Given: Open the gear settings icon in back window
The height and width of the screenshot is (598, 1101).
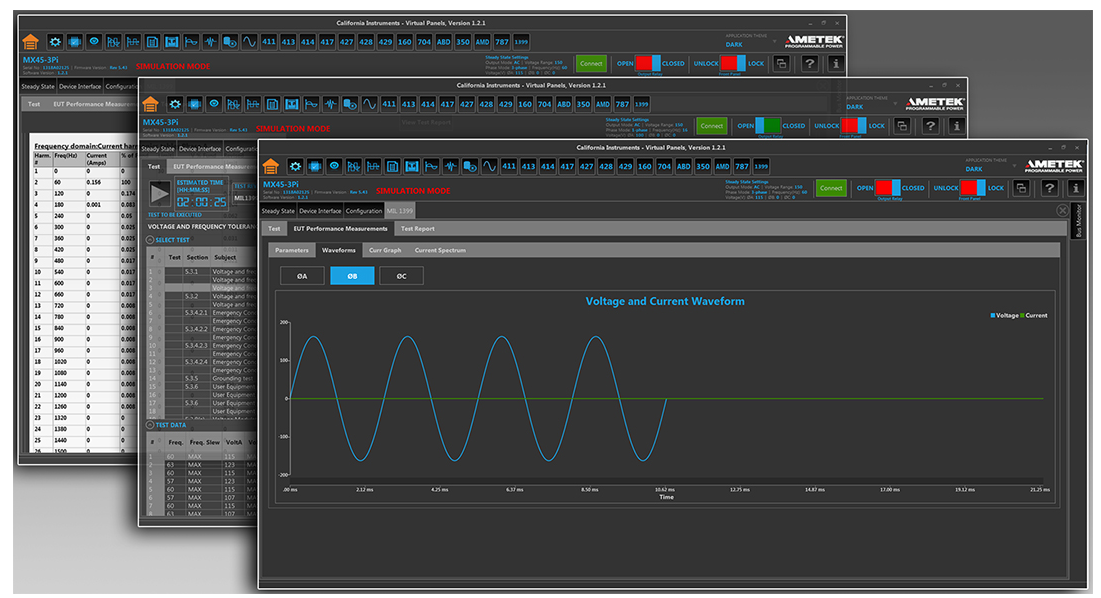Looking at the screenshot, I should click(x=55, y=42).
